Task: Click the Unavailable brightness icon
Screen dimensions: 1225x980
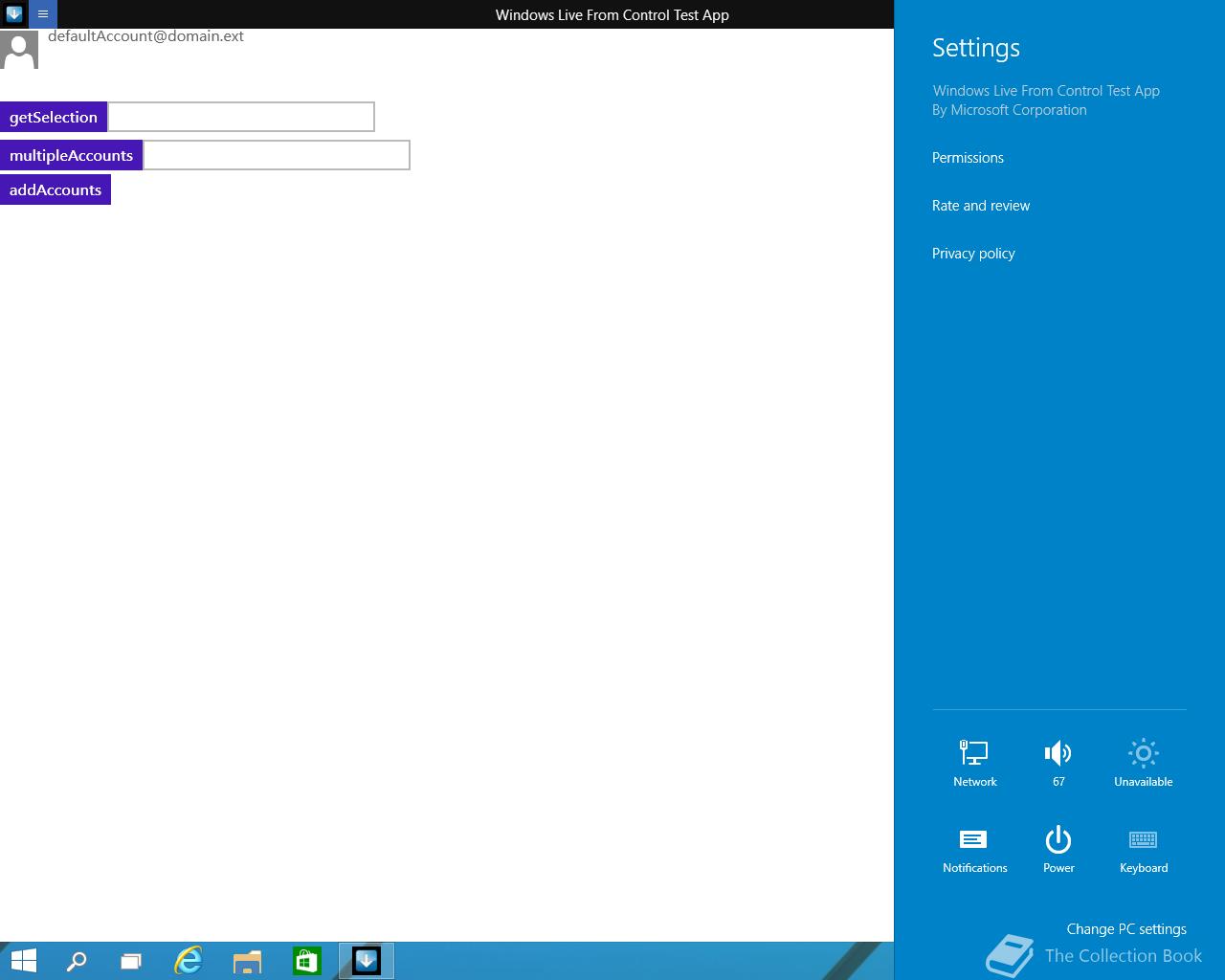Action: 1143,763
